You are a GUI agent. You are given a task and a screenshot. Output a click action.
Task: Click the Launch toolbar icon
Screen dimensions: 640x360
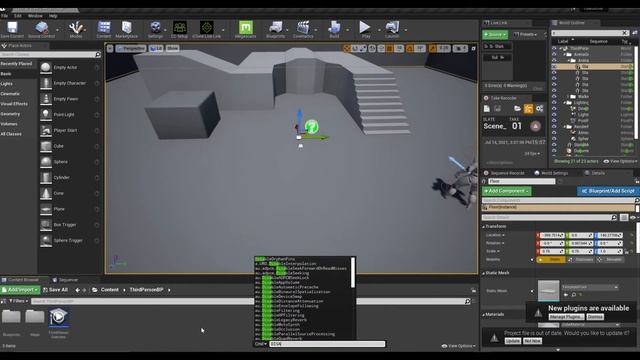[392, 29]
